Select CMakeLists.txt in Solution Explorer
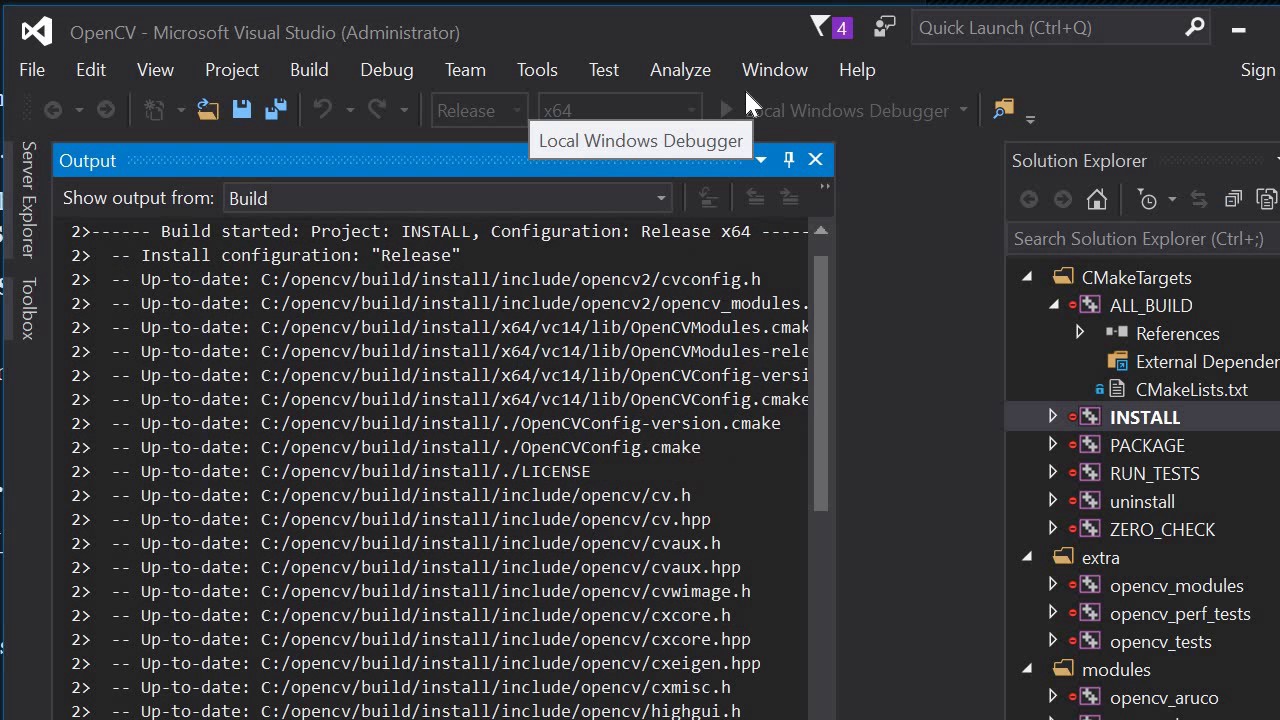This screenshot has height=720, width=1280. [x=1192, y=389]
